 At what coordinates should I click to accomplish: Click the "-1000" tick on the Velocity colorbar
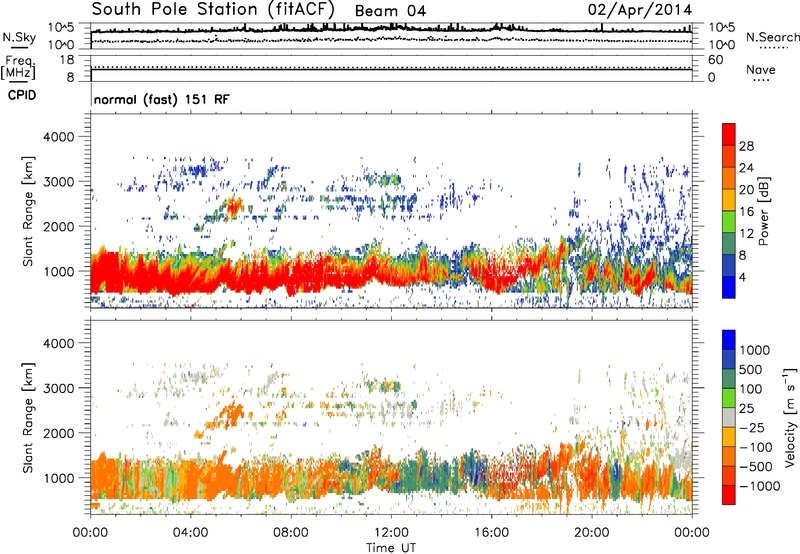tap(759, 486)
